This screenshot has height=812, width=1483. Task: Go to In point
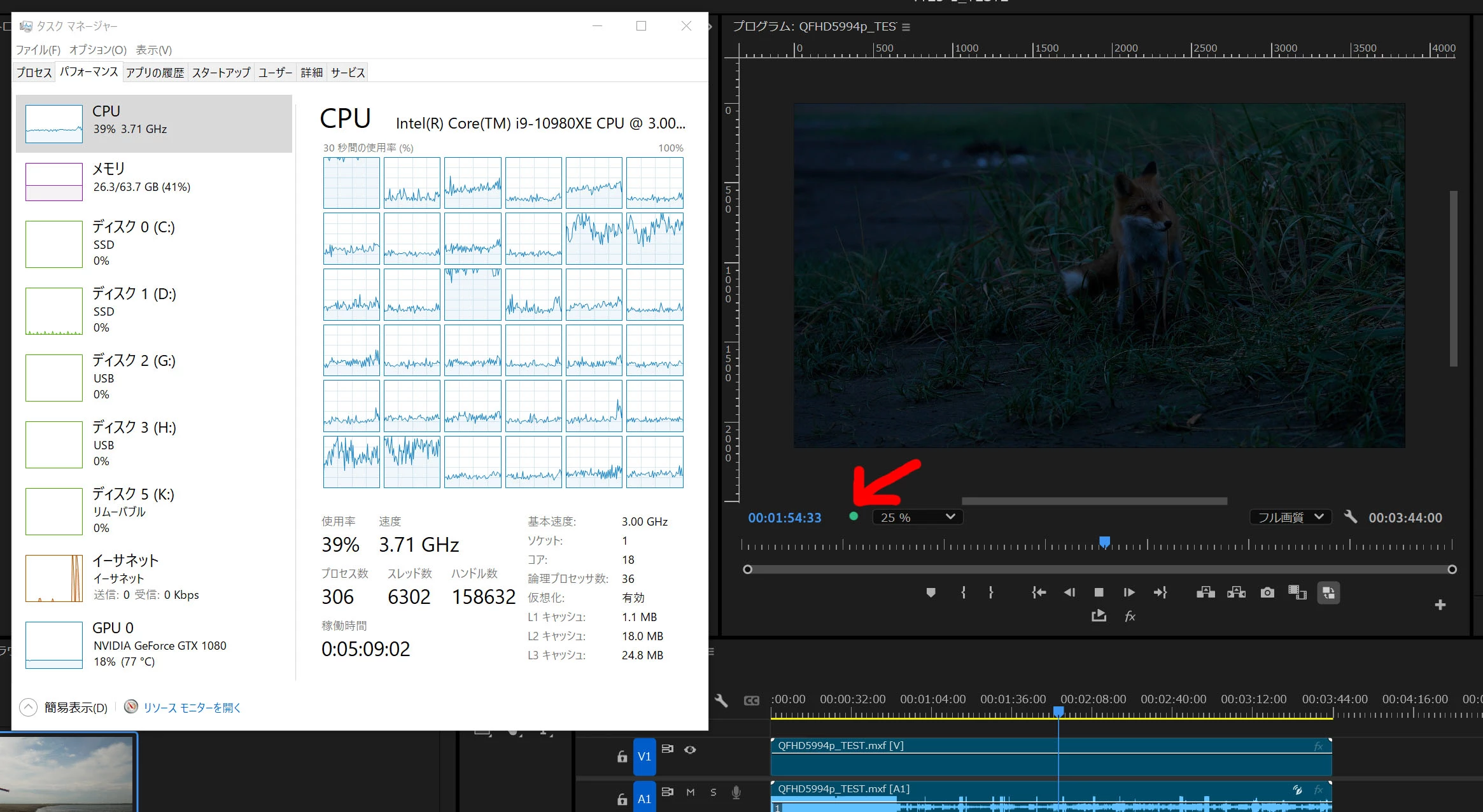(x=1039, y=592)
